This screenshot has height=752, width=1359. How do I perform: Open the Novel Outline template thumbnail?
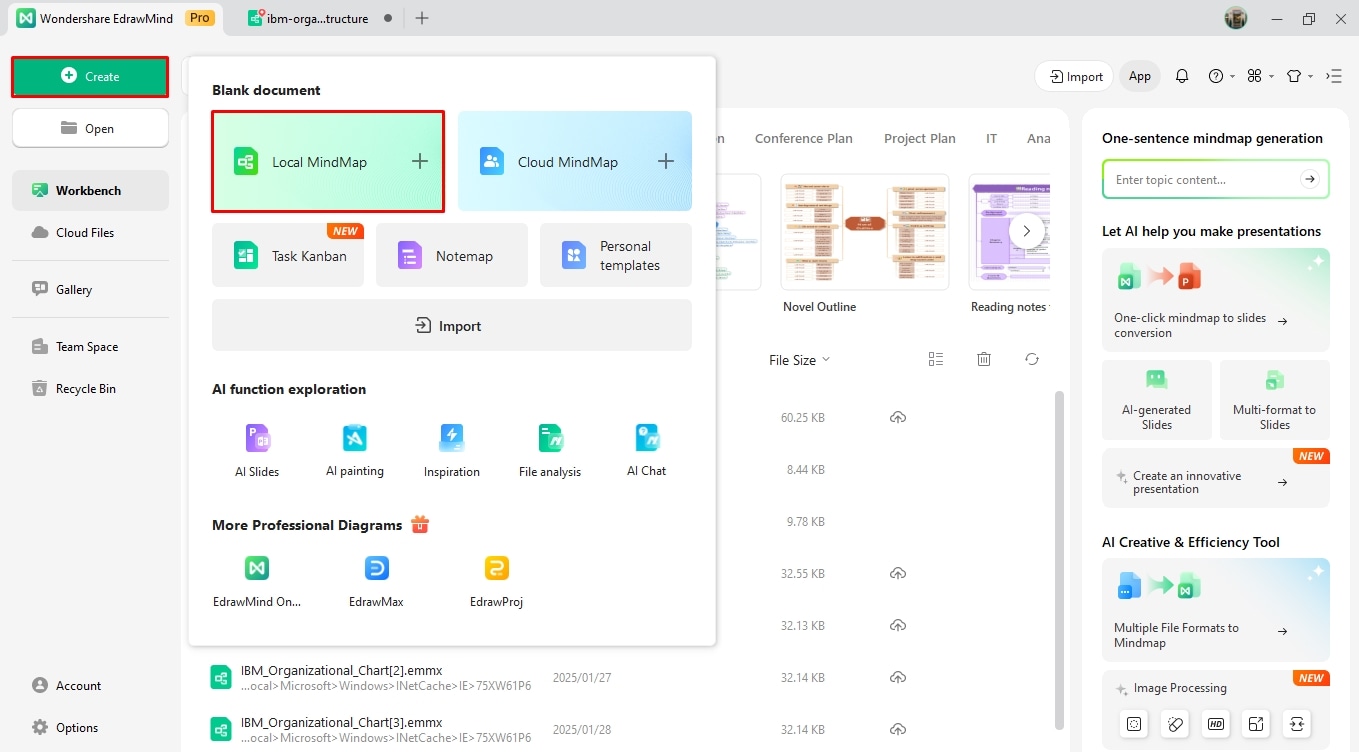tap(865, 232)
